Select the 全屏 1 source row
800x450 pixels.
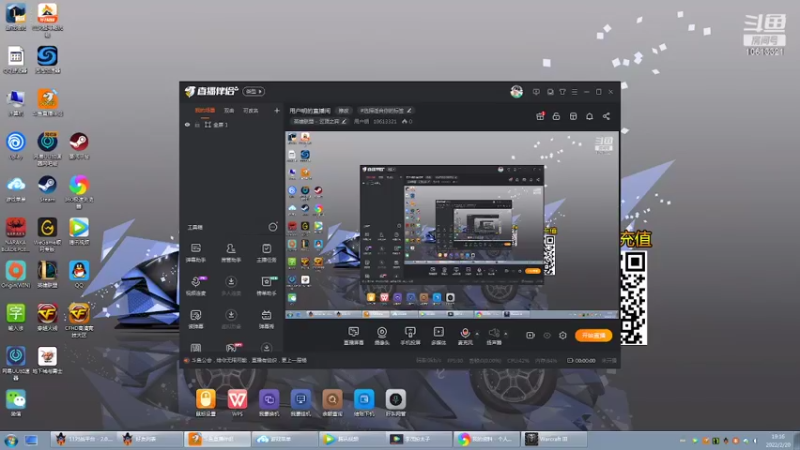[232, 124]
